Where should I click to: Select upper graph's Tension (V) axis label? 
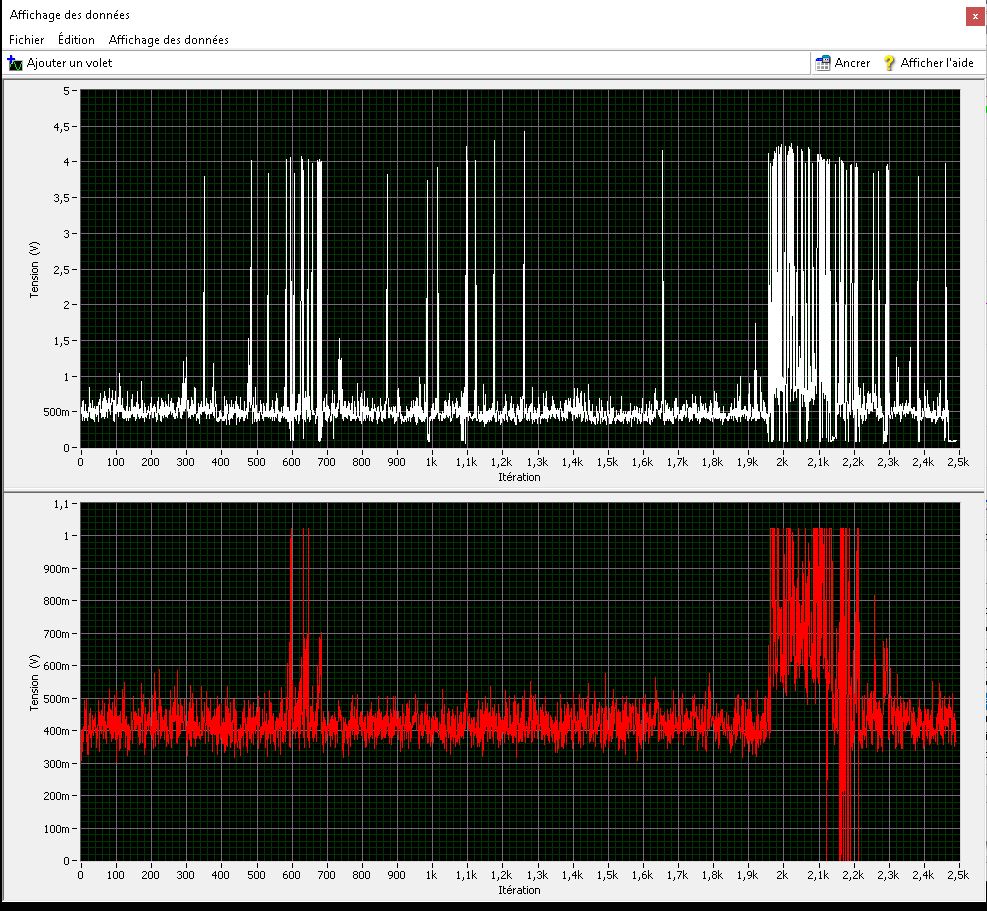(x=35, y=270)
